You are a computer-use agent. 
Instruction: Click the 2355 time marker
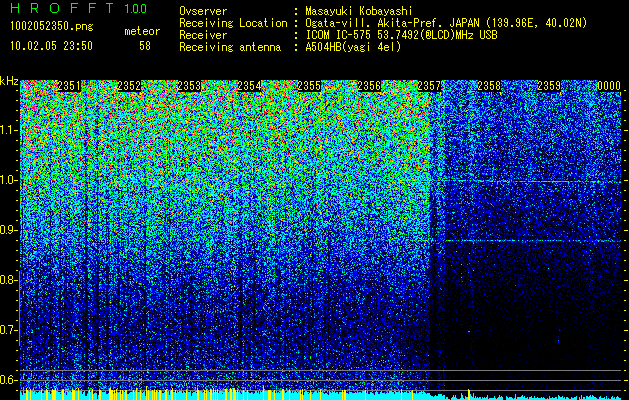(309, 86)
